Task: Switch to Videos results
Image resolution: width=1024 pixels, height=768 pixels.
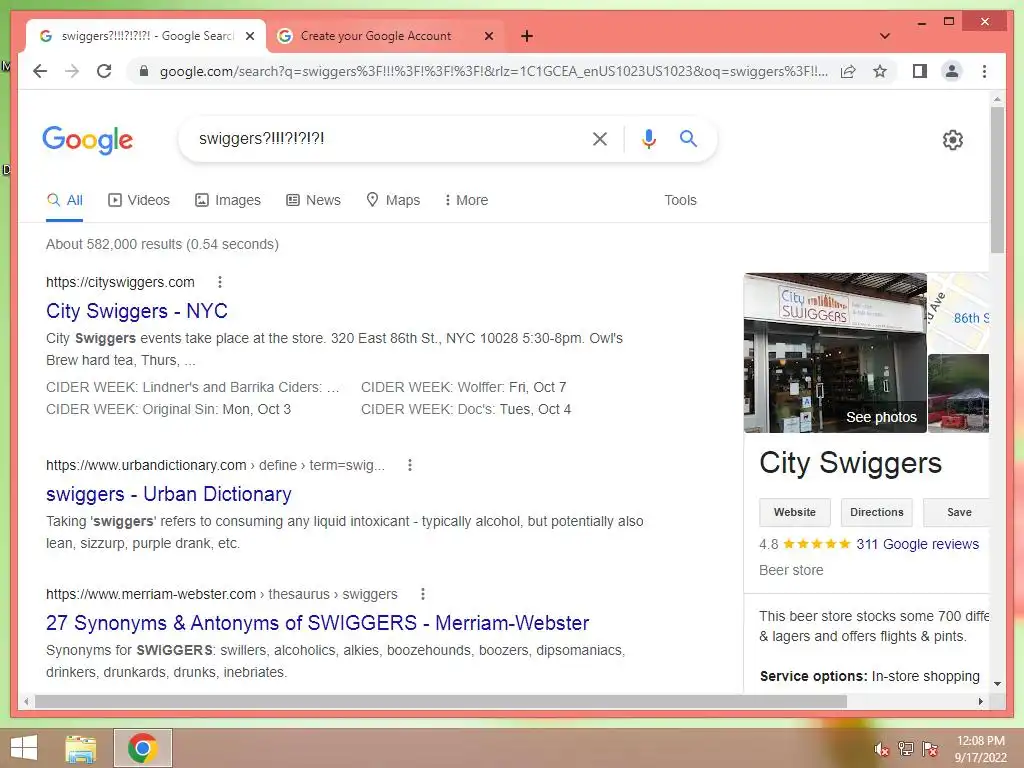Action: click(139, 200)
